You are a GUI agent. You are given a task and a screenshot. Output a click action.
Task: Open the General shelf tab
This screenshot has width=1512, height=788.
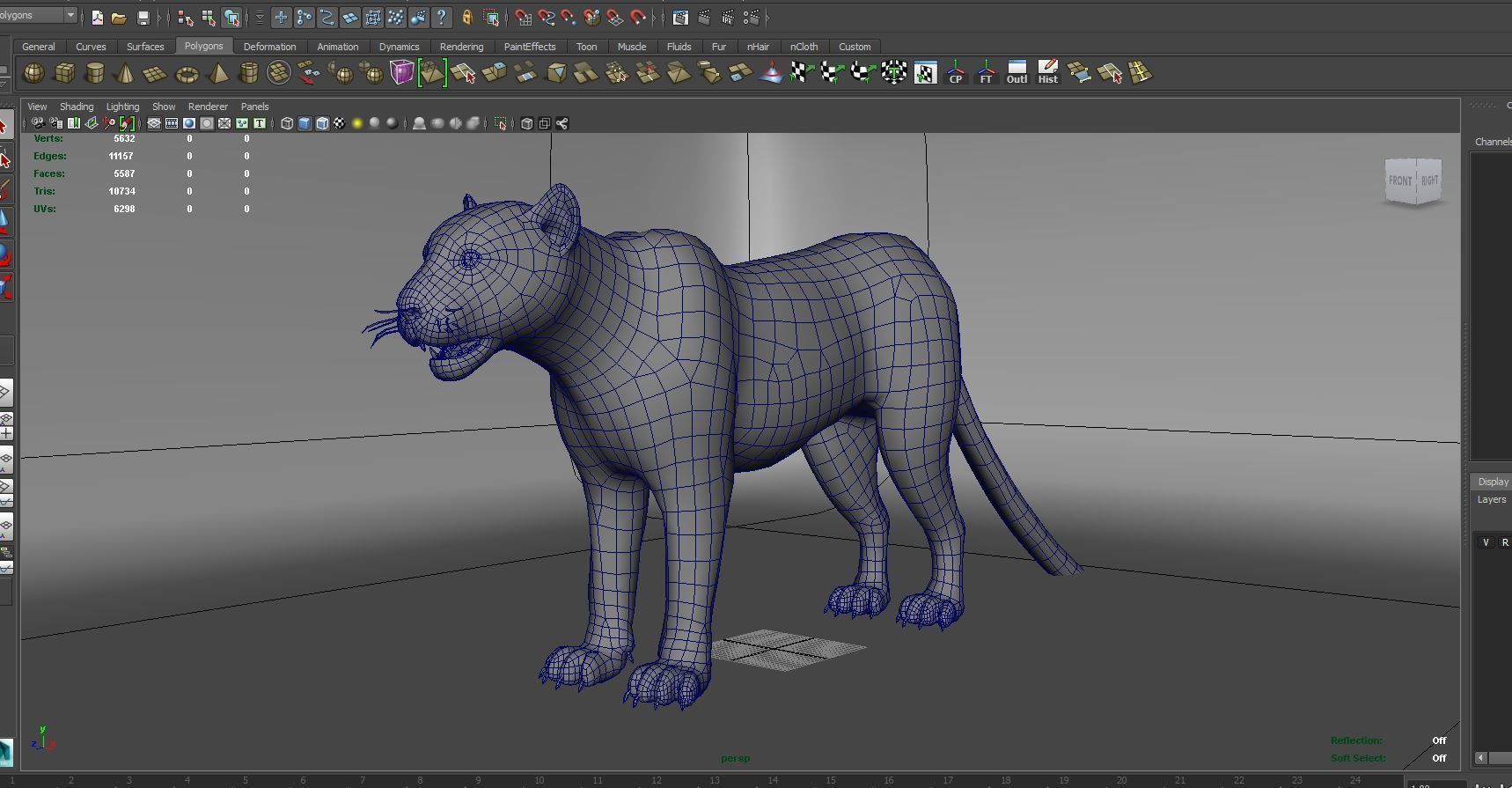(38, 47)
